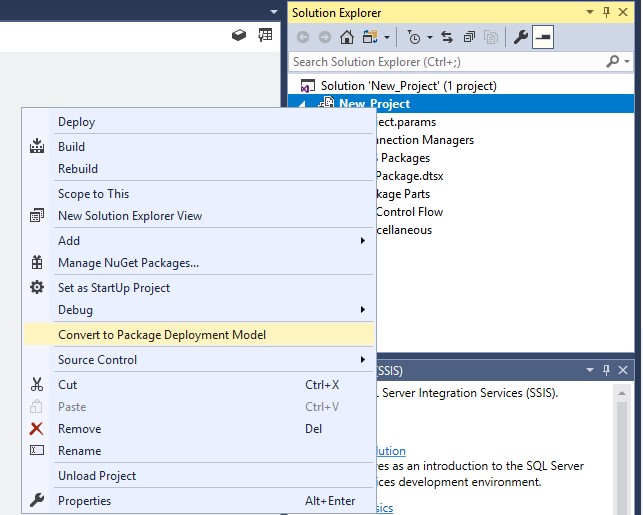Toggle pin on Solution Explorer panel
Image resolution: width=643 pixels, height=515 pixels.
pos(606,12)
